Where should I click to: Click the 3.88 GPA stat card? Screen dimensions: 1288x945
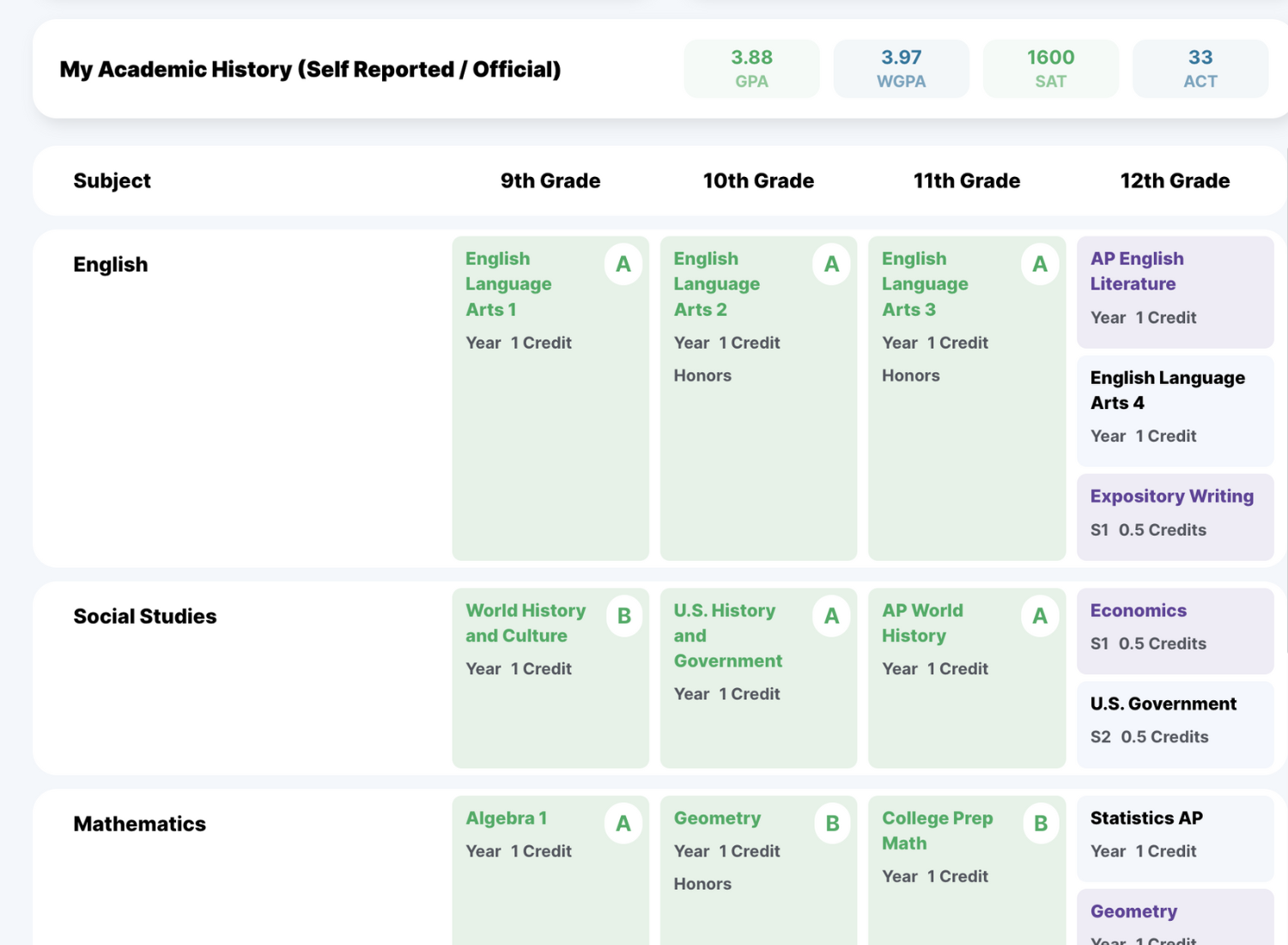[751, 68]
